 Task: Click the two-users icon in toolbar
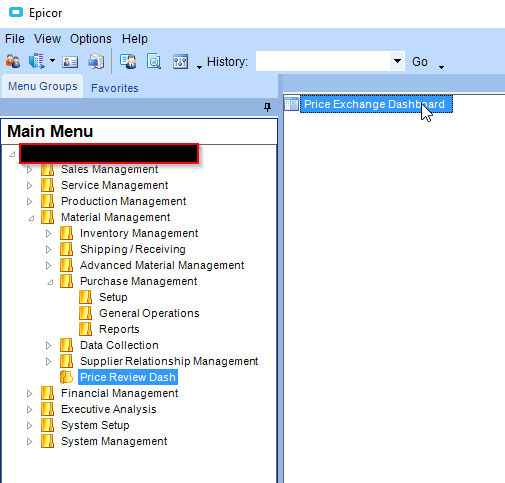point(13,62)
